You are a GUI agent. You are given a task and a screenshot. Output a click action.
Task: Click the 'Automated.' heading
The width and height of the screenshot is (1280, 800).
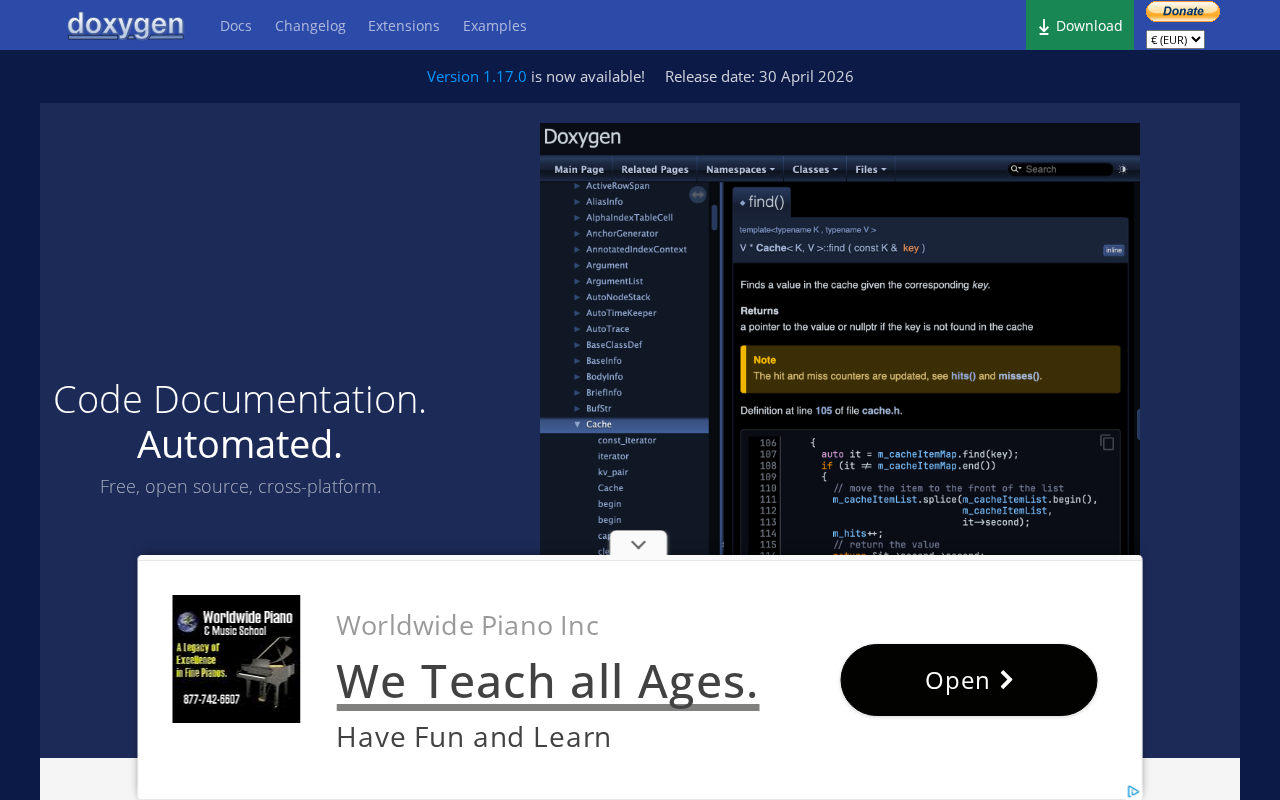(x=240, y=444)
